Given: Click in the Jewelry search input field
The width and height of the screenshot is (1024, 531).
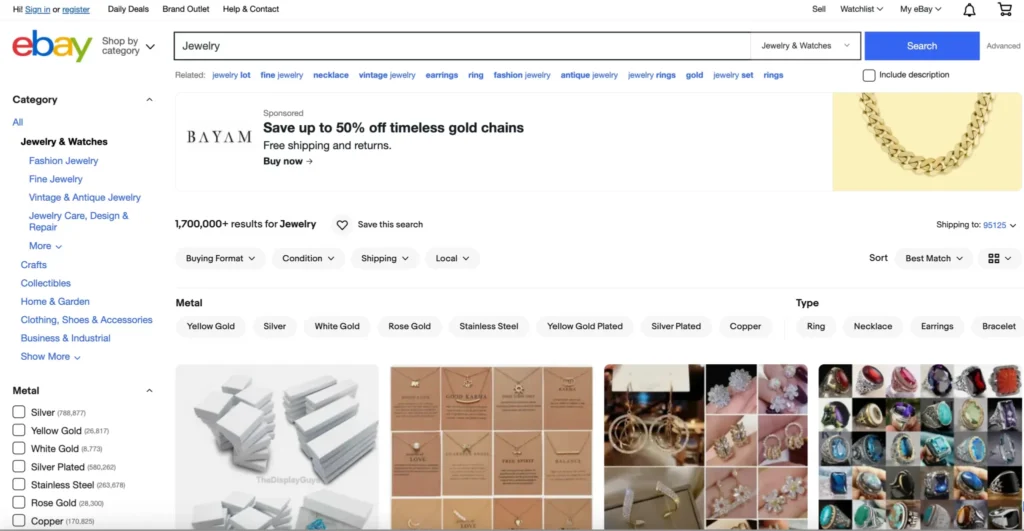Looking at the screenshot, I should pyautogui.click(x=462, y=46).
